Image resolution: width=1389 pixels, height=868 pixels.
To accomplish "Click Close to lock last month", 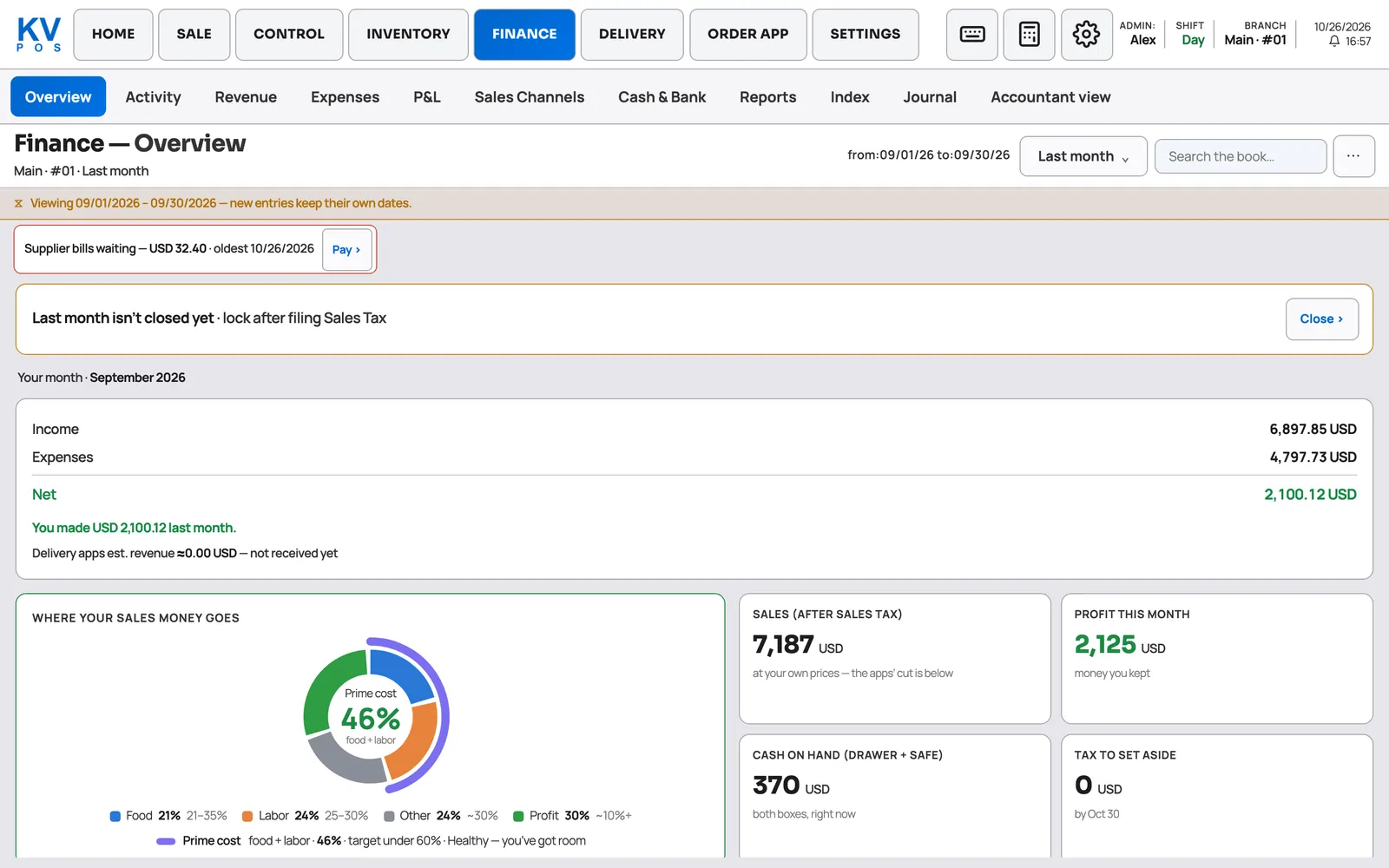I will [x=1321, y=319].
